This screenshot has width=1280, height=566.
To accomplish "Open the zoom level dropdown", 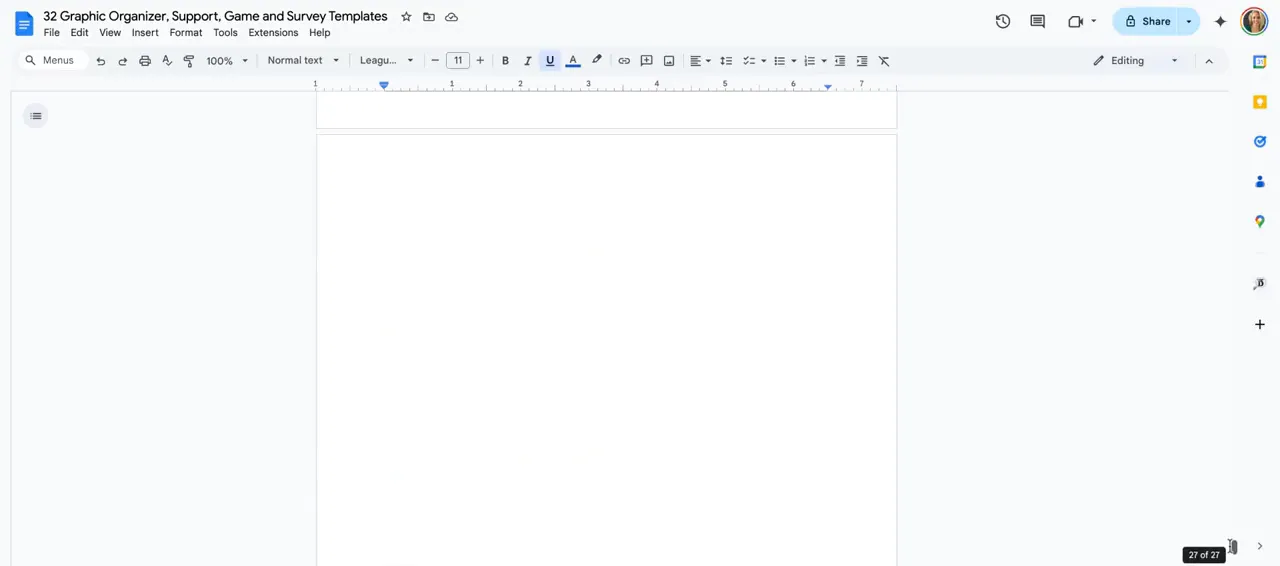I will [x=227, y=61].
